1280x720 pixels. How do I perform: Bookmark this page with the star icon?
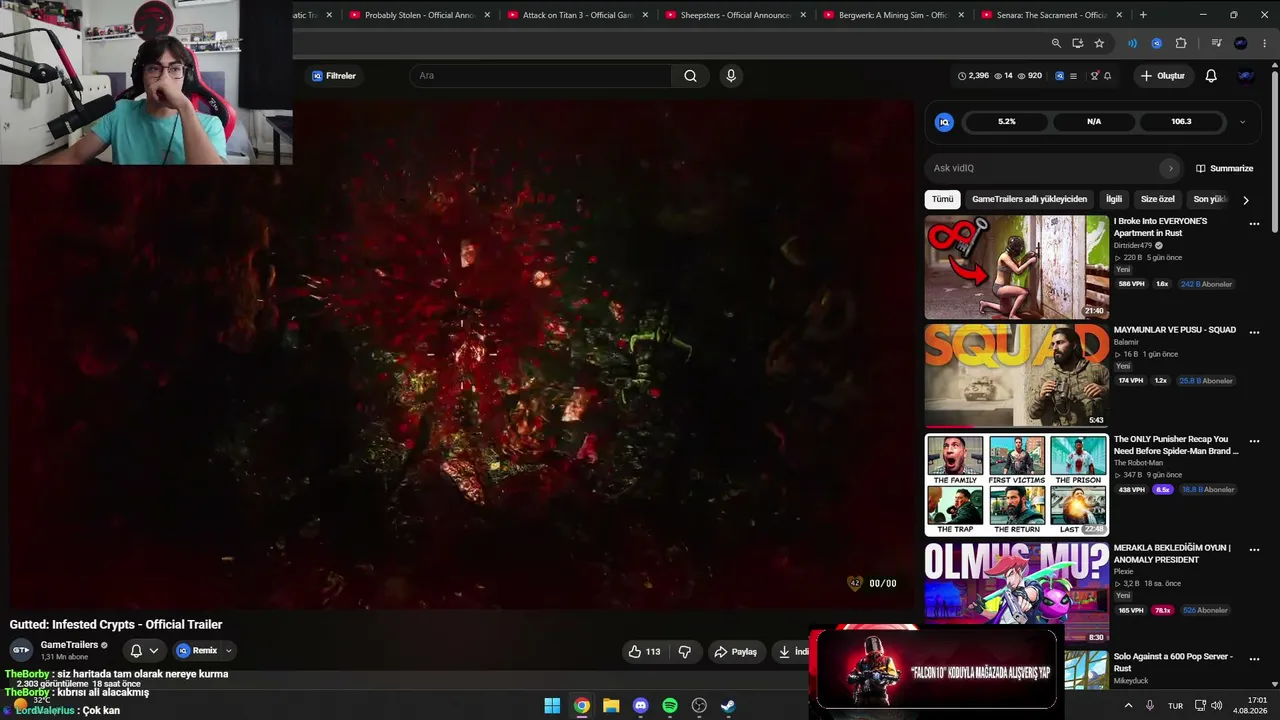(x=1099, y=43)
